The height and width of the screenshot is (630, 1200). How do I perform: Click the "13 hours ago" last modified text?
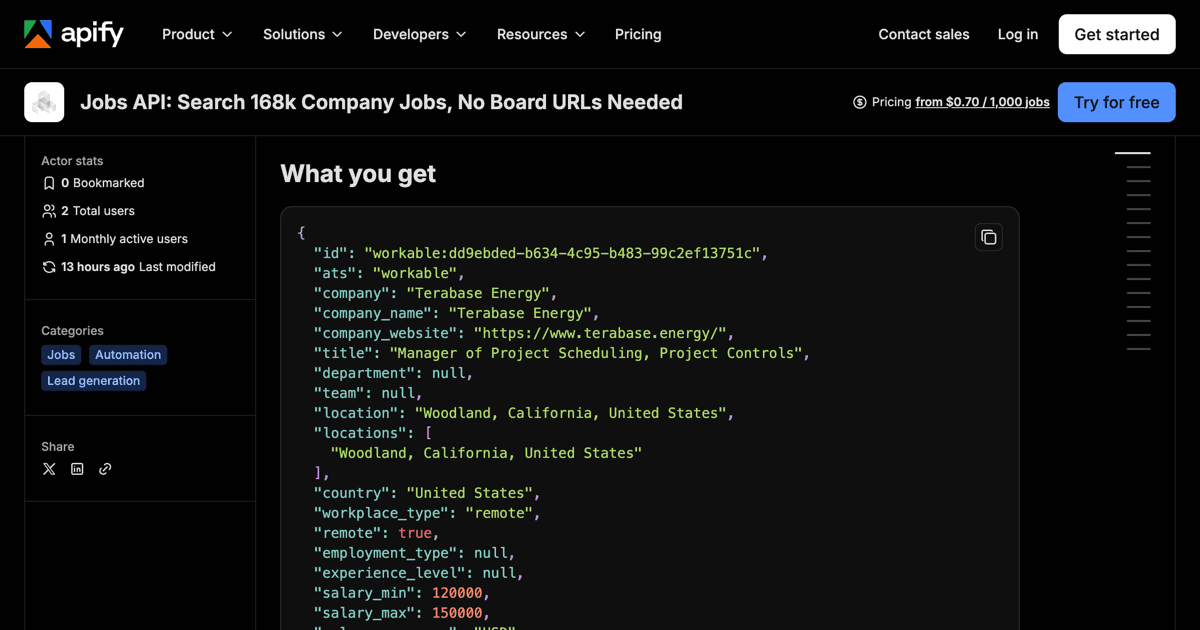tap(98, 267)
